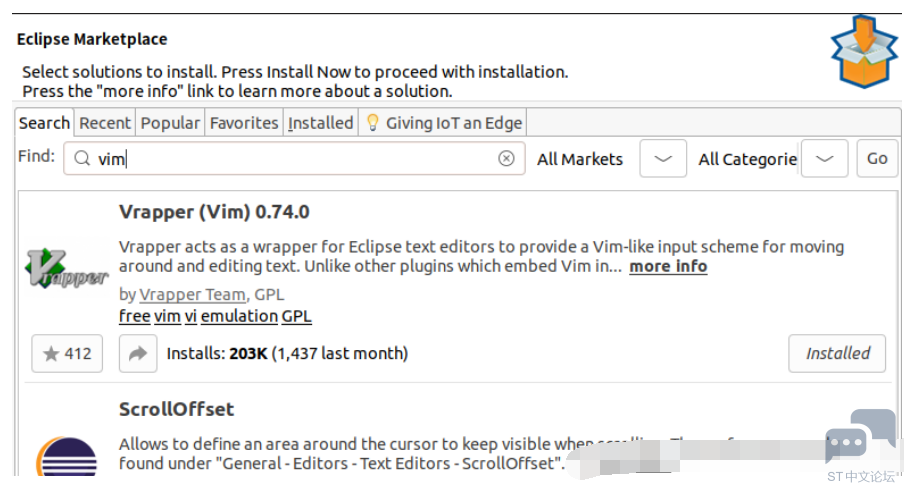Click the Installed button for Vrapper
The width and height of the screenshot is (904, 492).
point(837,354)
